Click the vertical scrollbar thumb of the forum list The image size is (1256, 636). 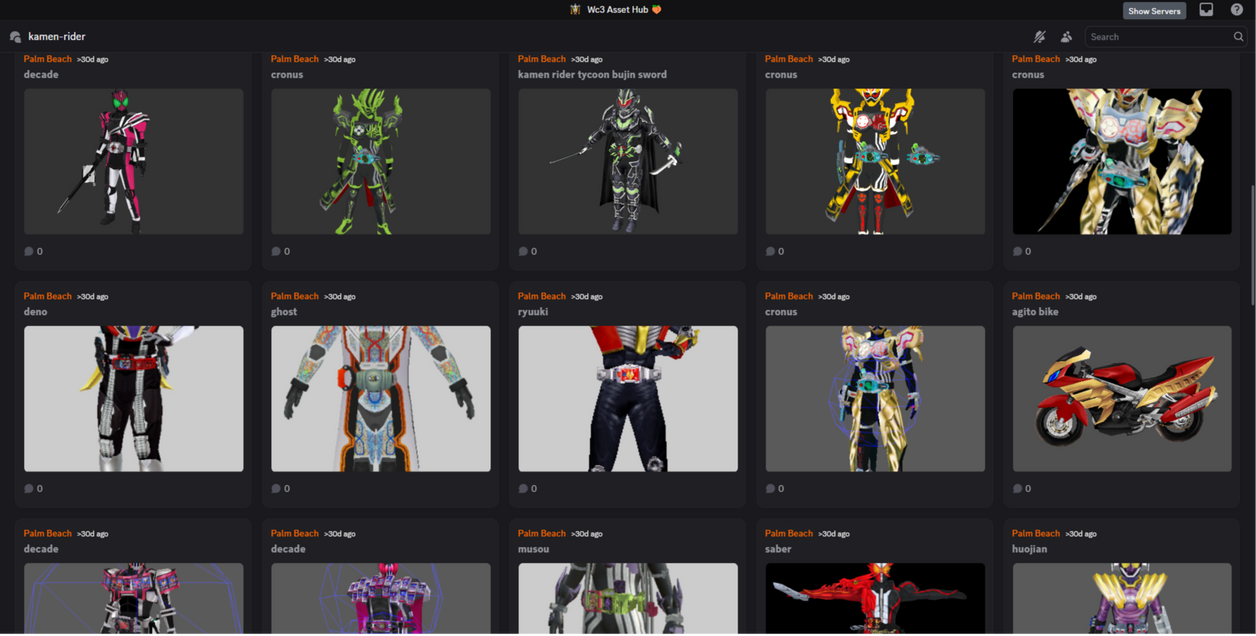pos(1251,245)
